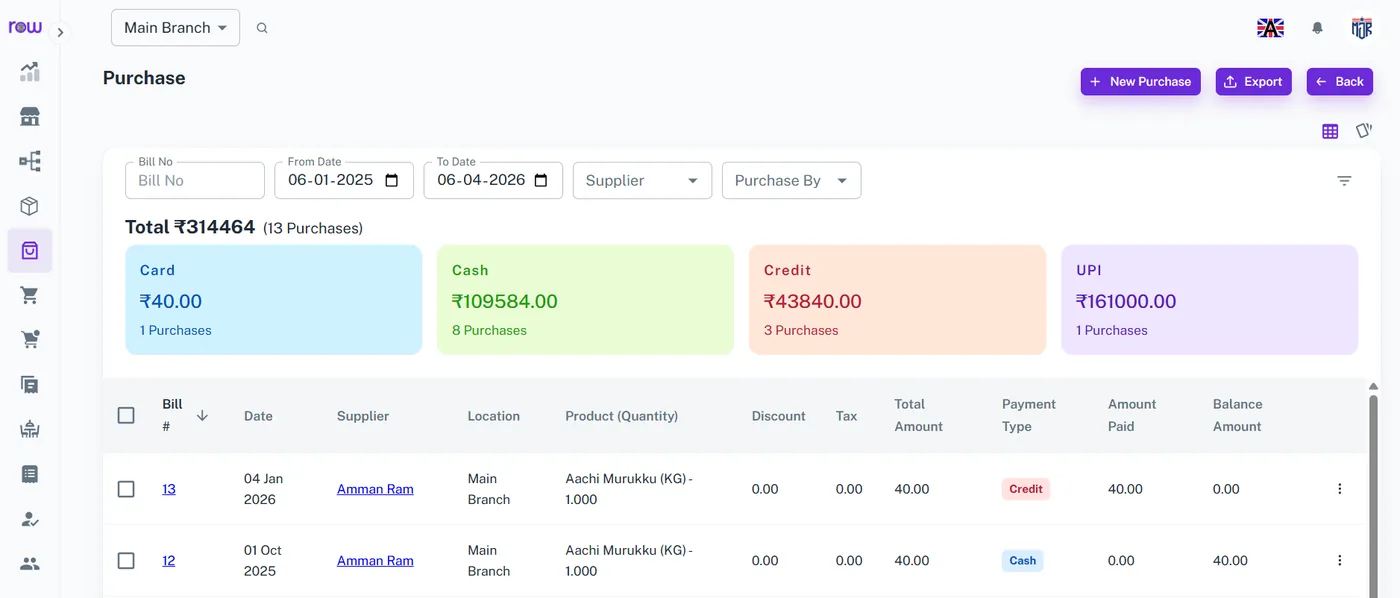Open the analytics chart sidebar icon
Image resolution: width=1400 pixels, height=598 pixels.
tap(30, 72)
